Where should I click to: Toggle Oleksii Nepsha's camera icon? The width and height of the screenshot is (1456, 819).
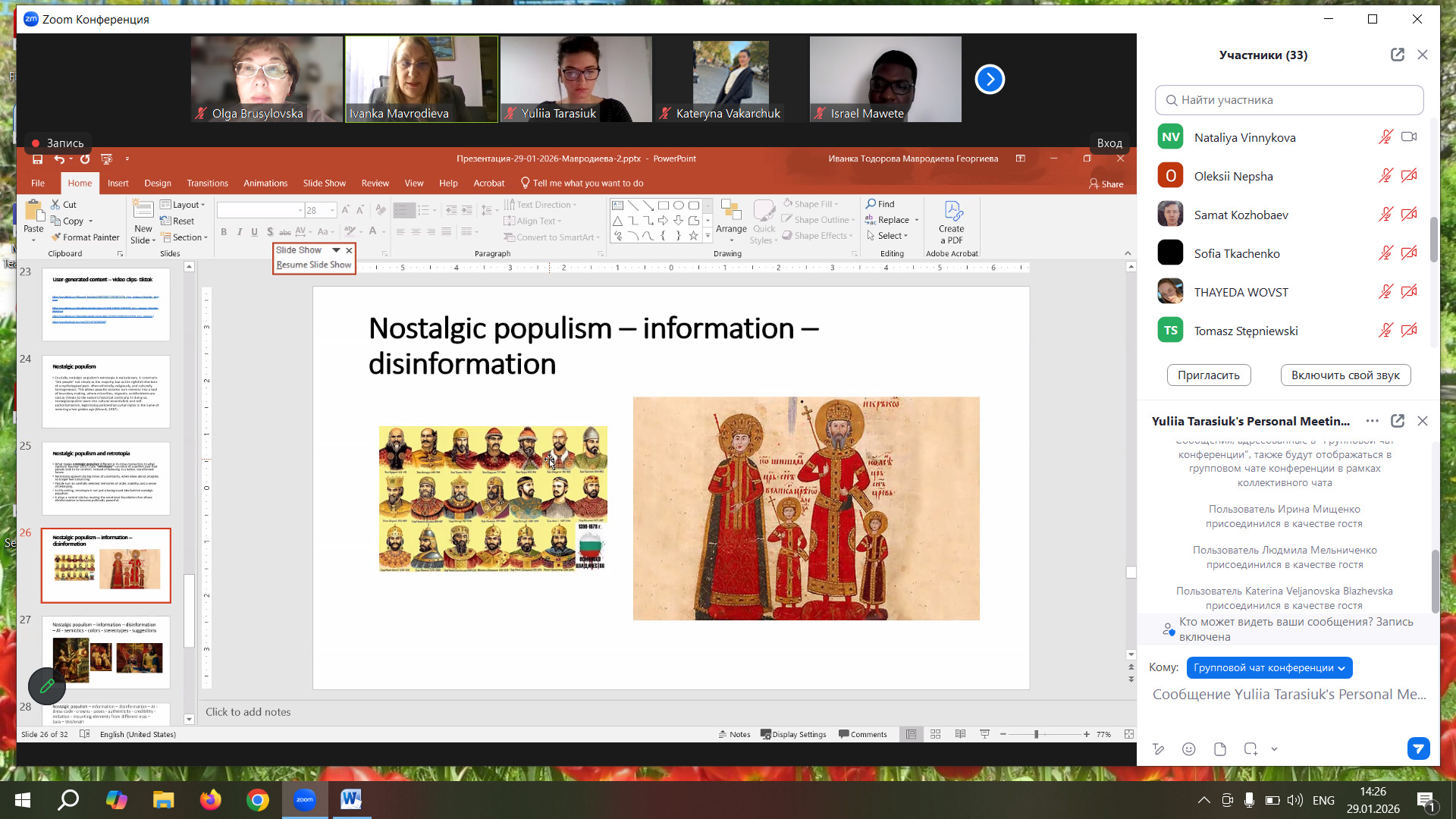1408,176
